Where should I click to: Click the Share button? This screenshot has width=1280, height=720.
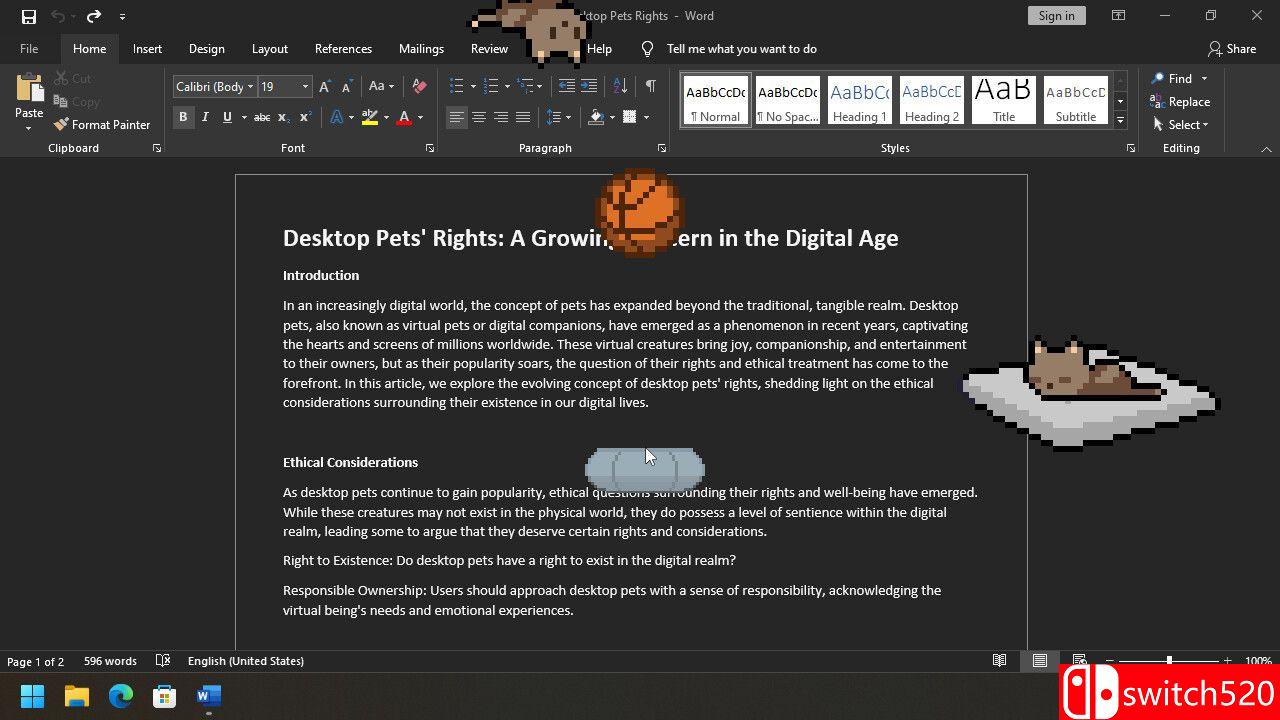(1231, 49)
